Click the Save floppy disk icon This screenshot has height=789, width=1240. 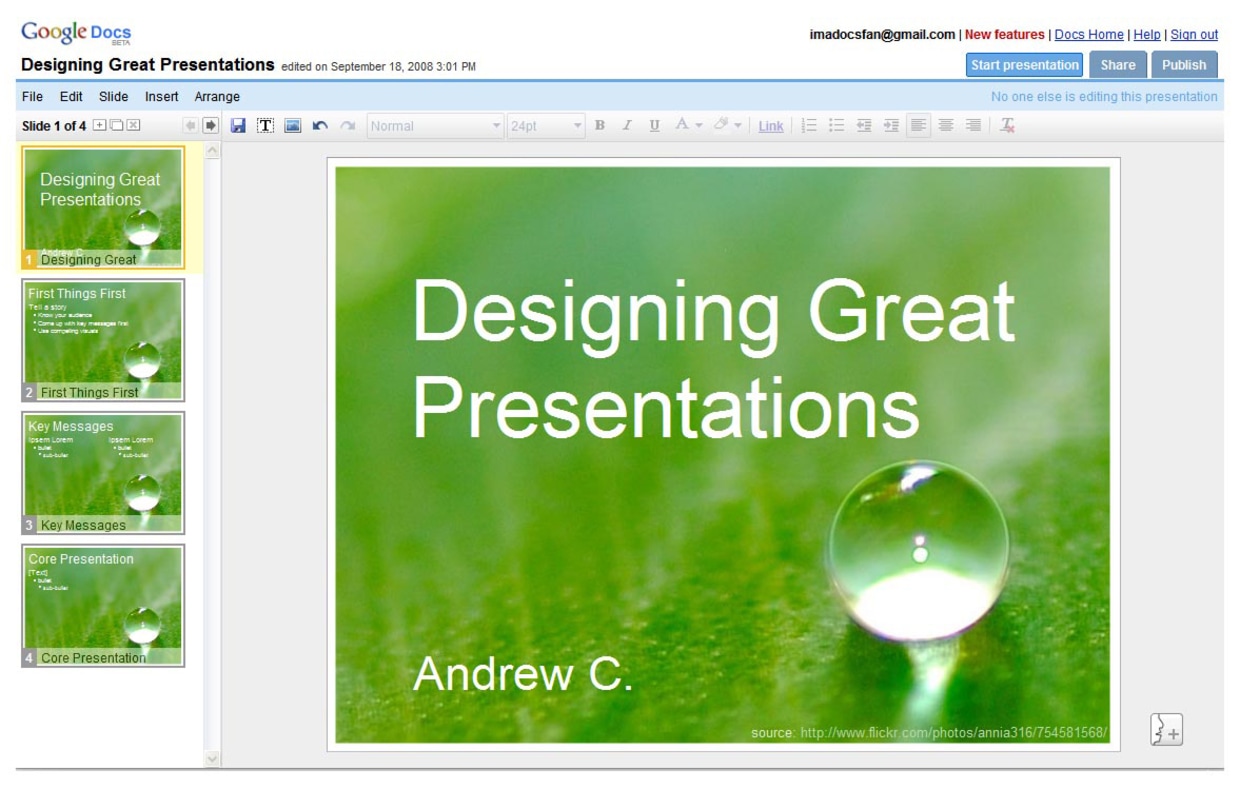click(x=238, y=126)
